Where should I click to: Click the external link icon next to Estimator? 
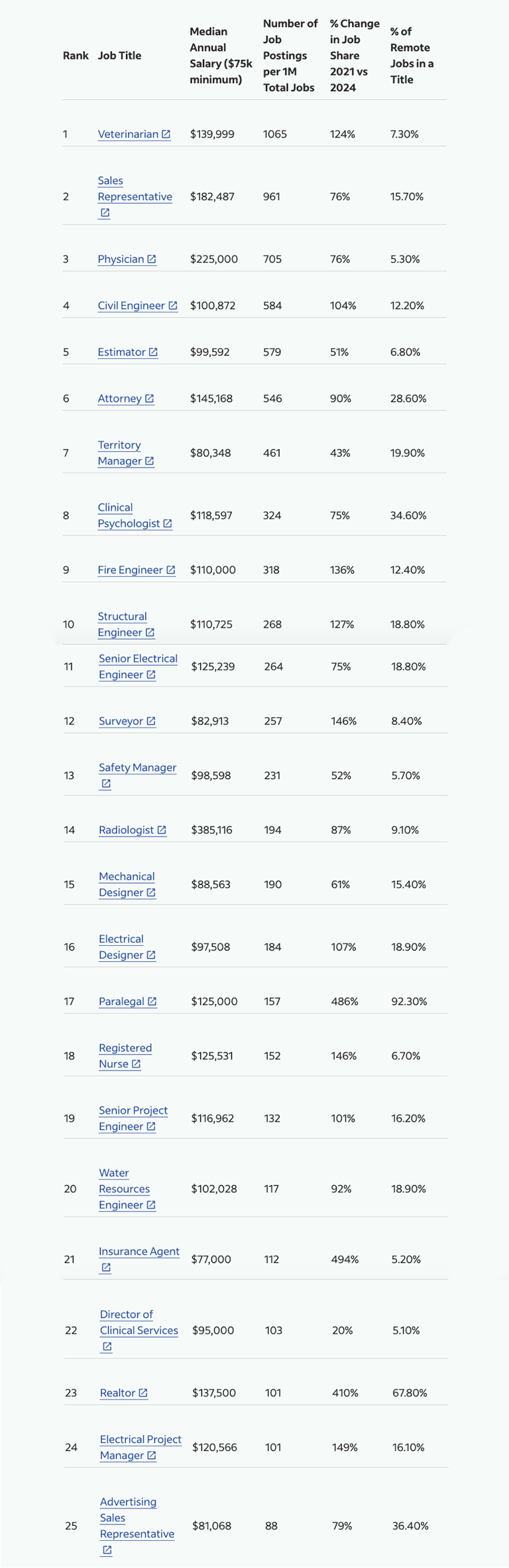(152, 352)
